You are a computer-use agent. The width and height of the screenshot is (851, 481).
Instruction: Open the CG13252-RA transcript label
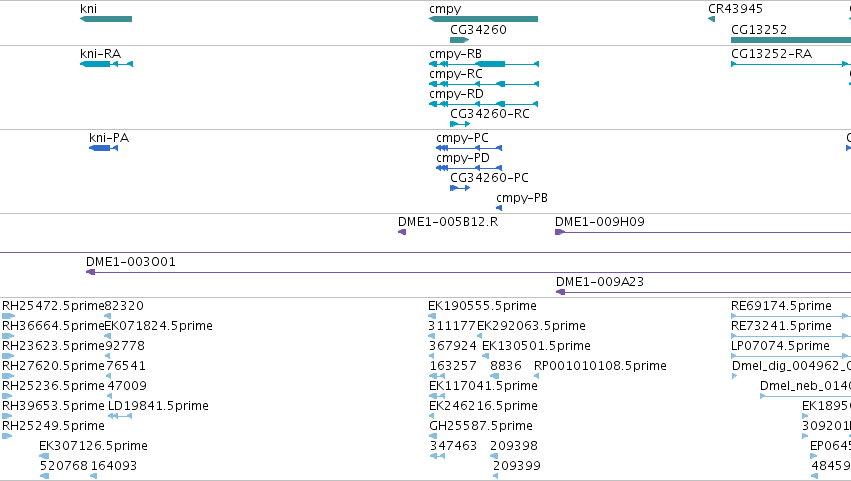(772, 54)
